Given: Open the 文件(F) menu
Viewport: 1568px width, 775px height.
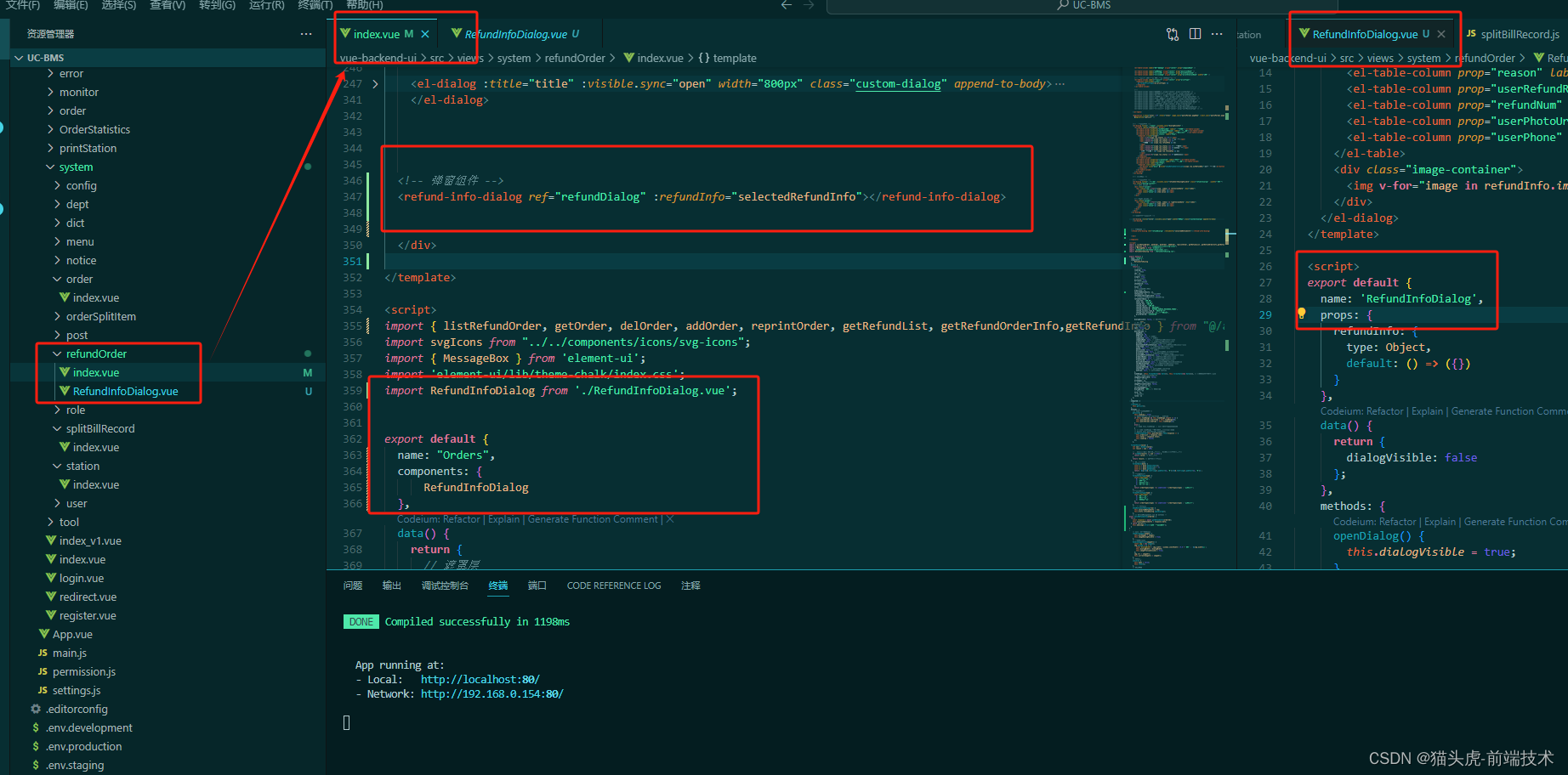Looking at the screenshot, I should [x=23, y=5].
